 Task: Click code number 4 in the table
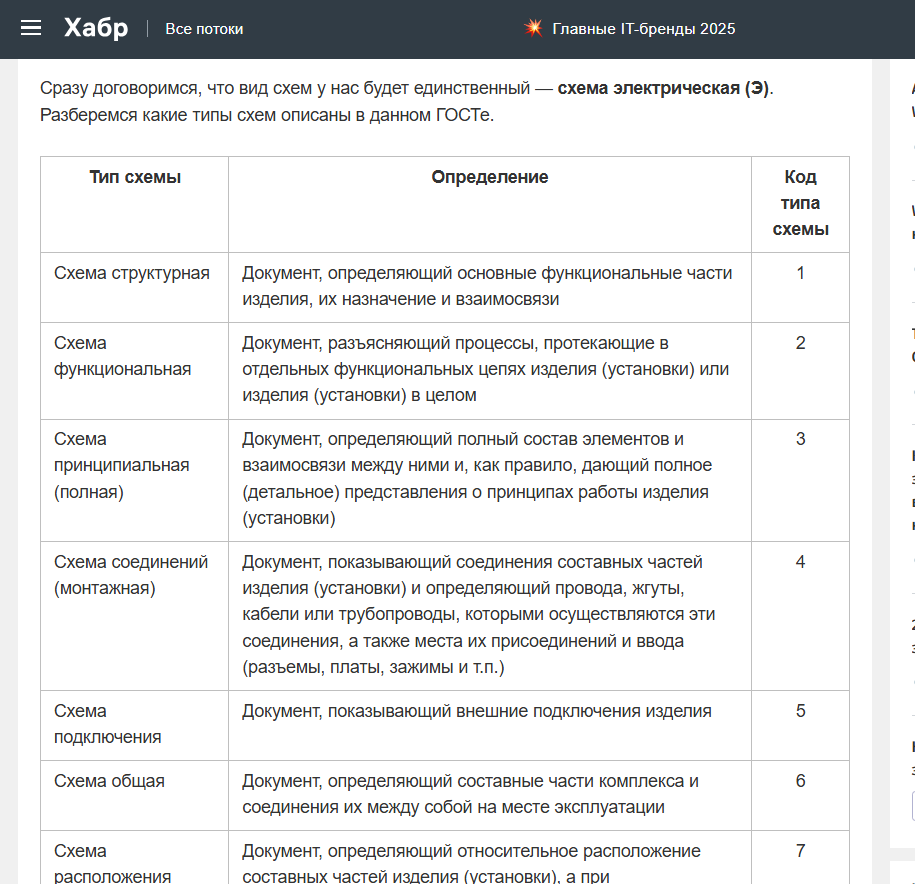[x=800, y=562]
